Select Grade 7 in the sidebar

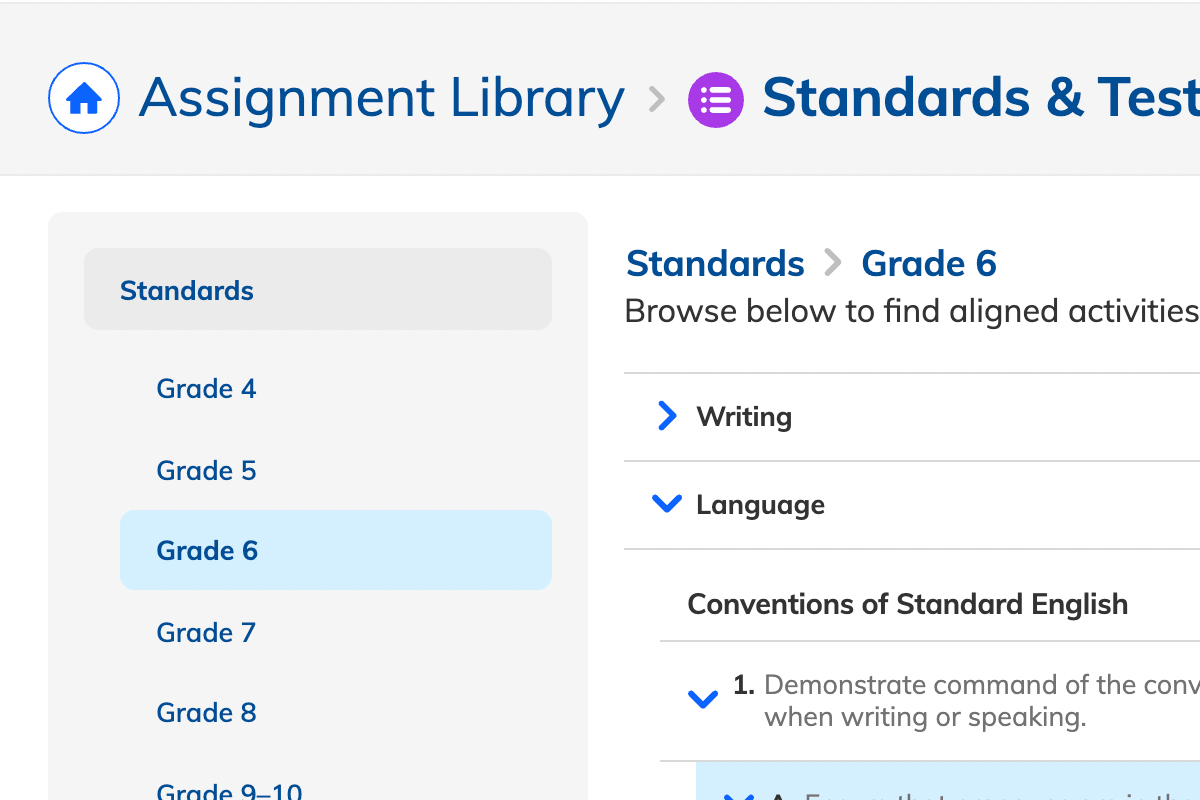206,632
